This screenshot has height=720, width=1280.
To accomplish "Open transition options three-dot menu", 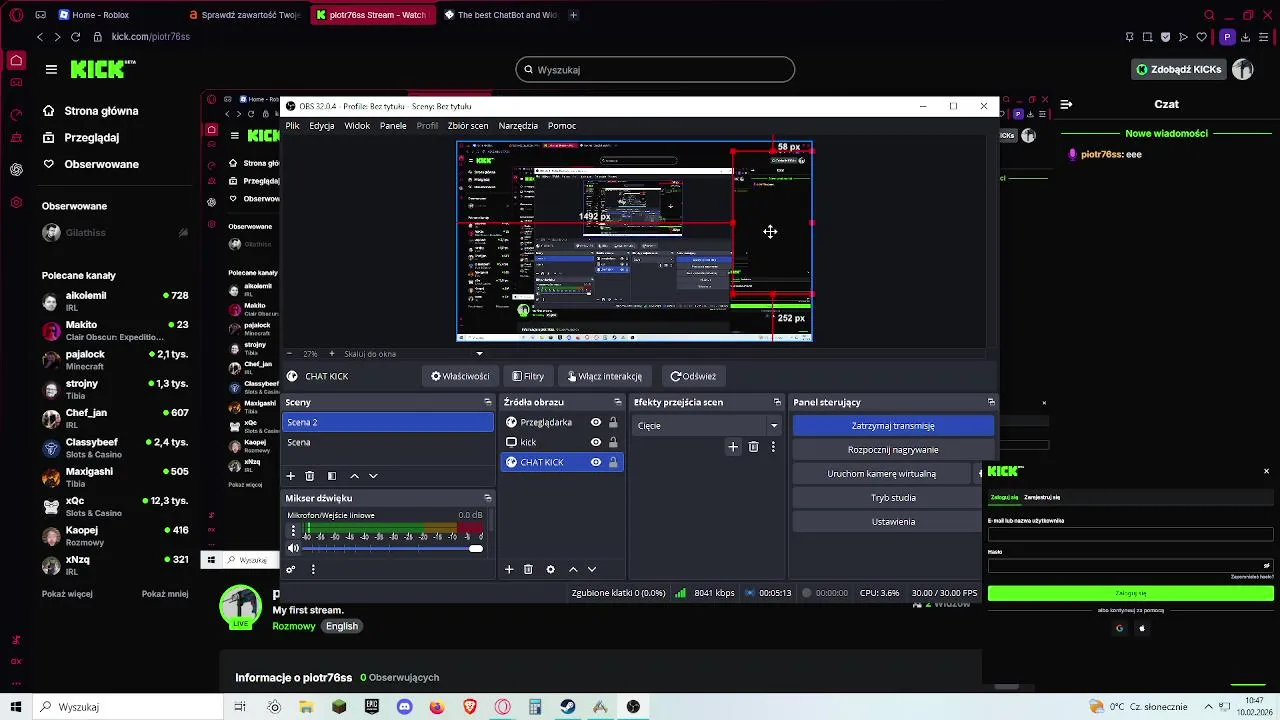I will click(x=773, y=447).
